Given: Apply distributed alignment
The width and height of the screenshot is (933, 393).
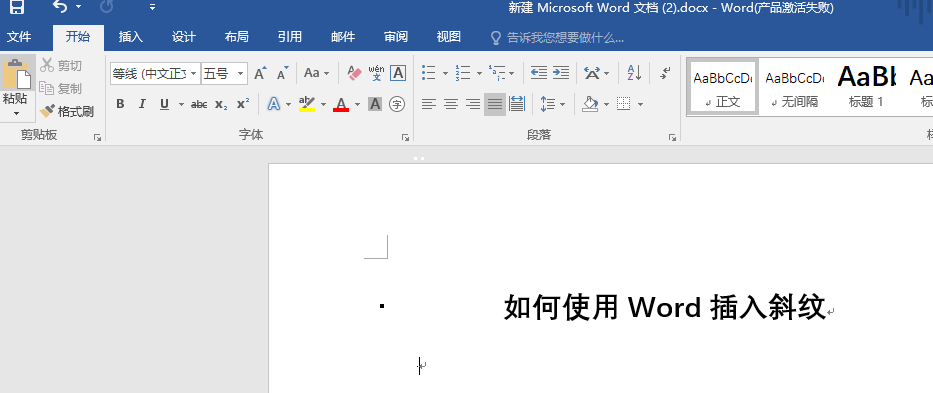Looking at the screenshot, I should (517, 104).
